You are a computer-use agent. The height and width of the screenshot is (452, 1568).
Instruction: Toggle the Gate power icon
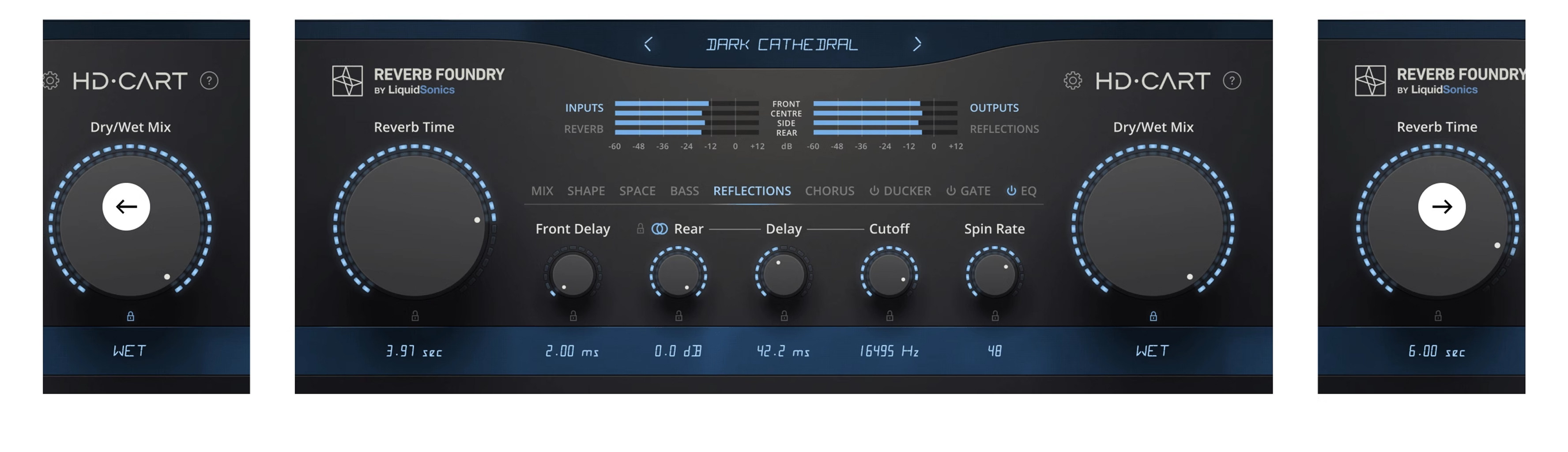(x=951, y=191)
